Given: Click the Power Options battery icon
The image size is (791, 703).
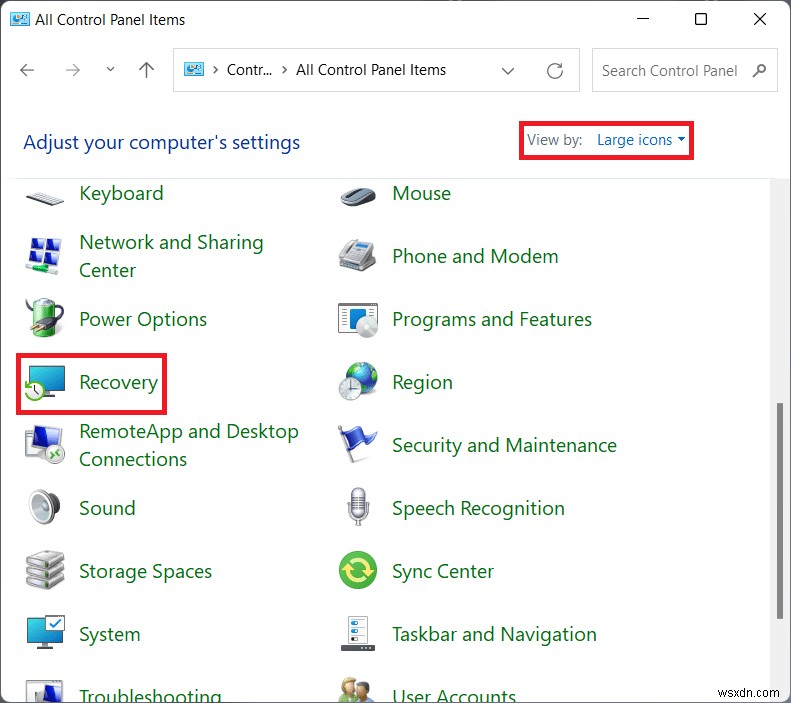Looking at the screenshot, I should [x=45, y=320].
